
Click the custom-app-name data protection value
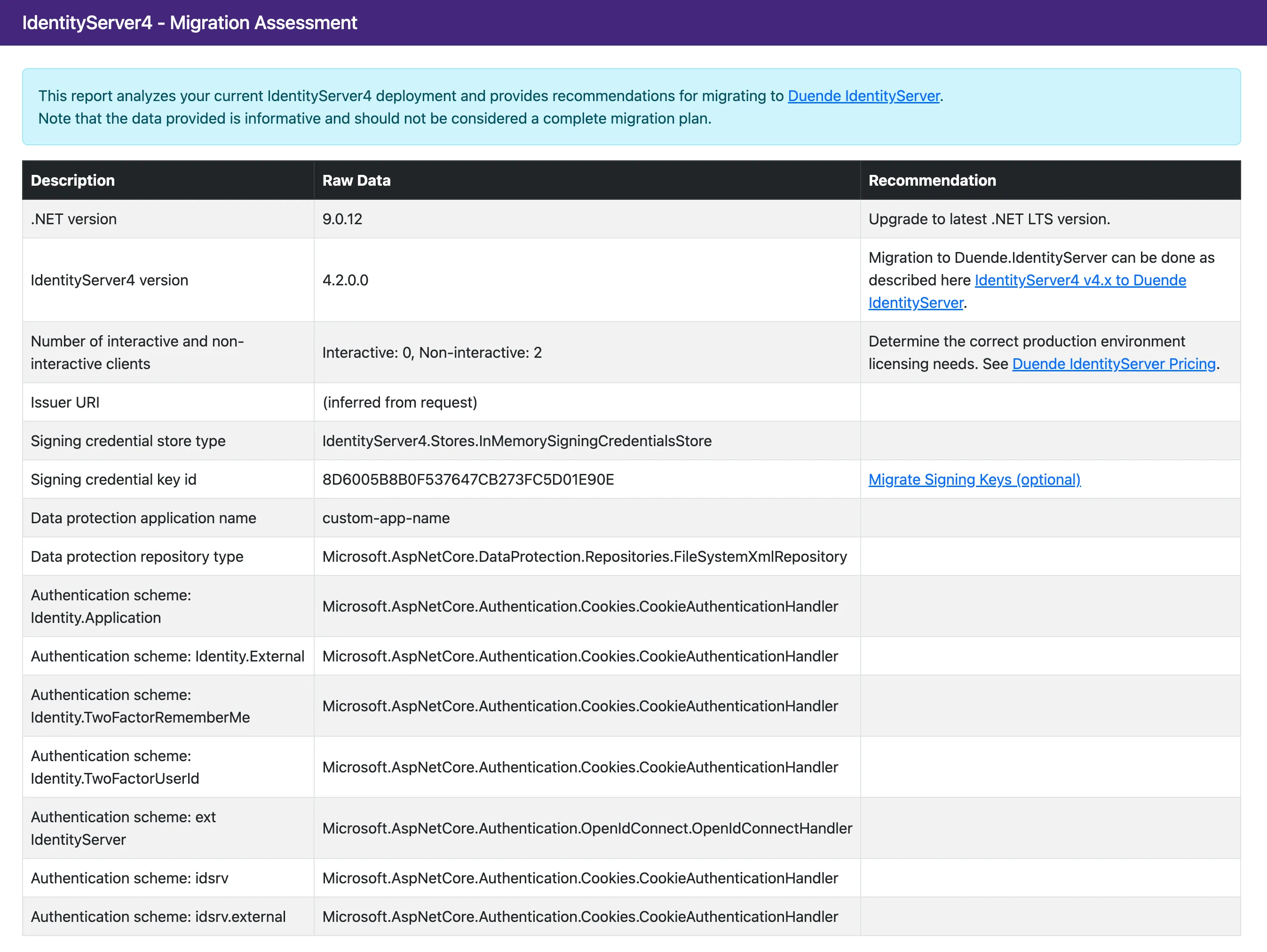[x=386, y=518]
